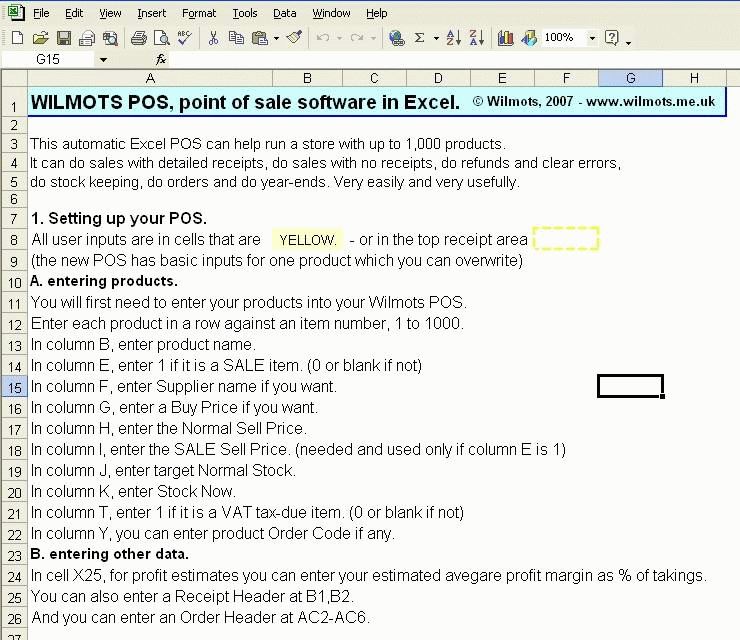This screenshot has width=740, height=640.
Task: Click the Undo arrow icon
Action: (x=323, y=37)
